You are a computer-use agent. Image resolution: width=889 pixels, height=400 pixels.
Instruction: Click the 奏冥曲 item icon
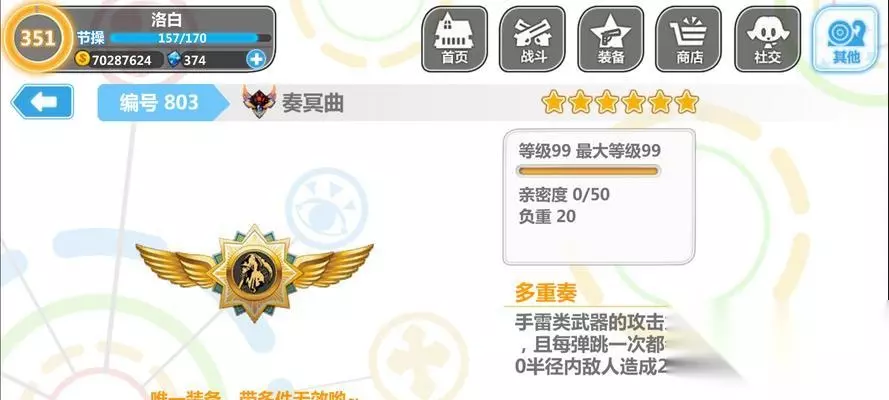point(259,101)
